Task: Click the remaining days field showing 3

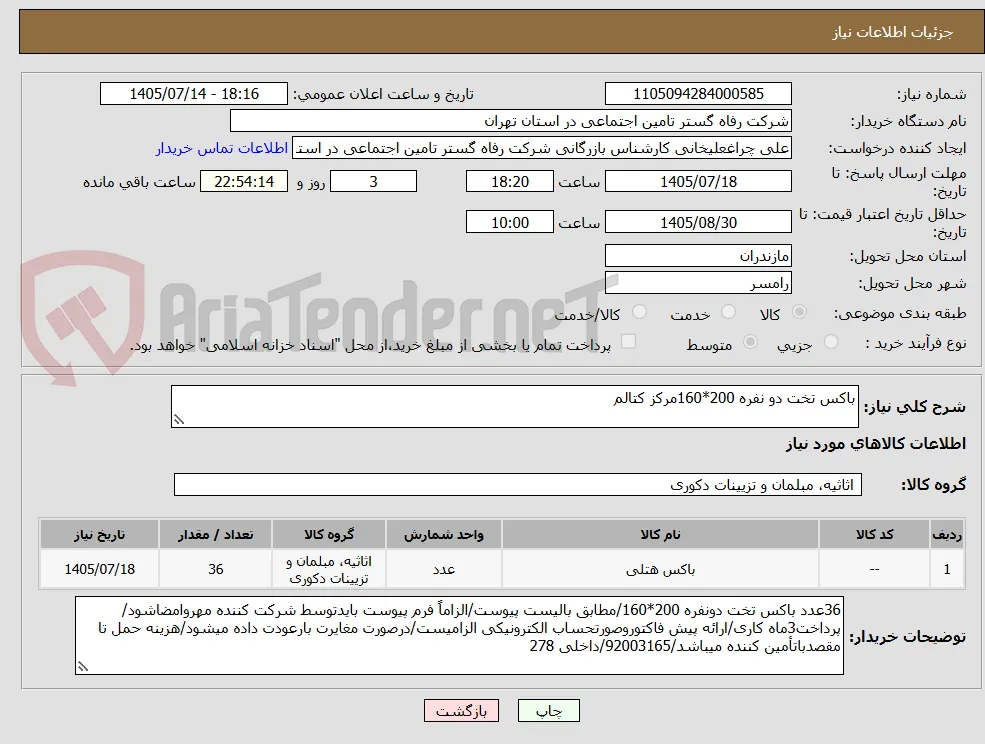Action: click(x=373, y=182)
